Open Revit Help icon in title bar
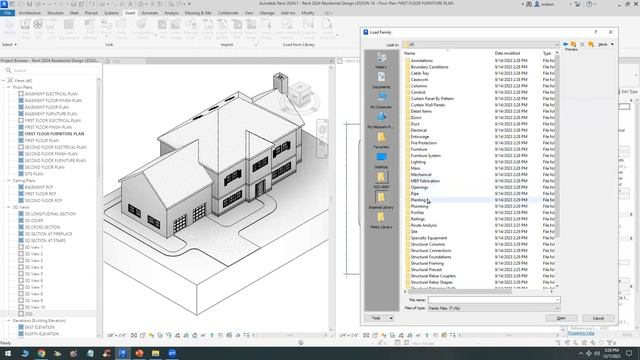Image resolution: width=640 pixels, height=360 pixels. [589, 4]
